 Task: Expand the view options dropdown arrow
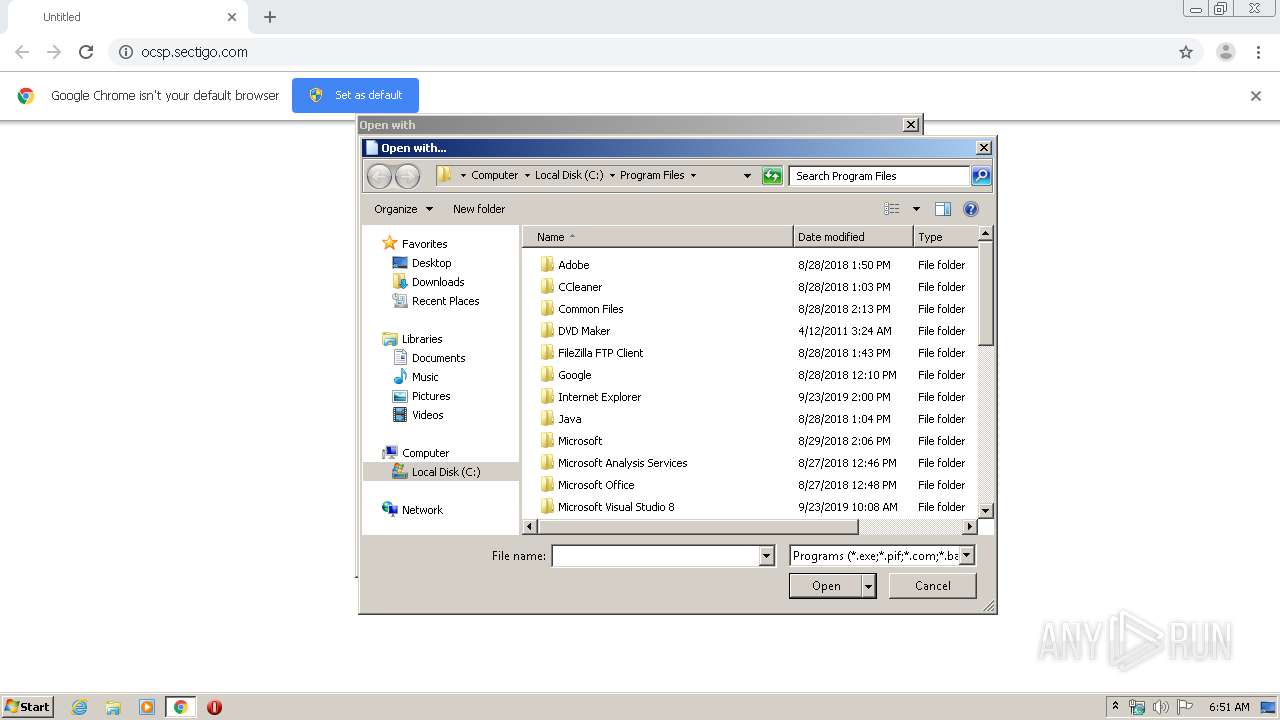tap(915, 209)
